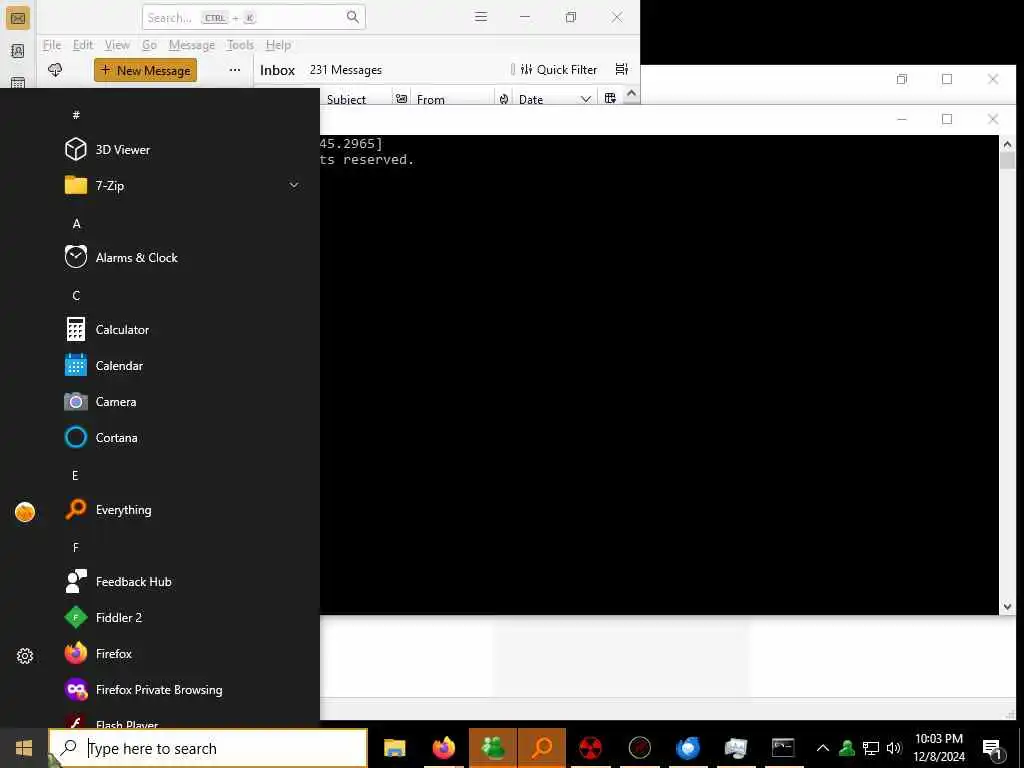The width and height of the screenshot is (1024, 768).
Task: Switch to Firefox in taskbar
Action: (444, 748)
